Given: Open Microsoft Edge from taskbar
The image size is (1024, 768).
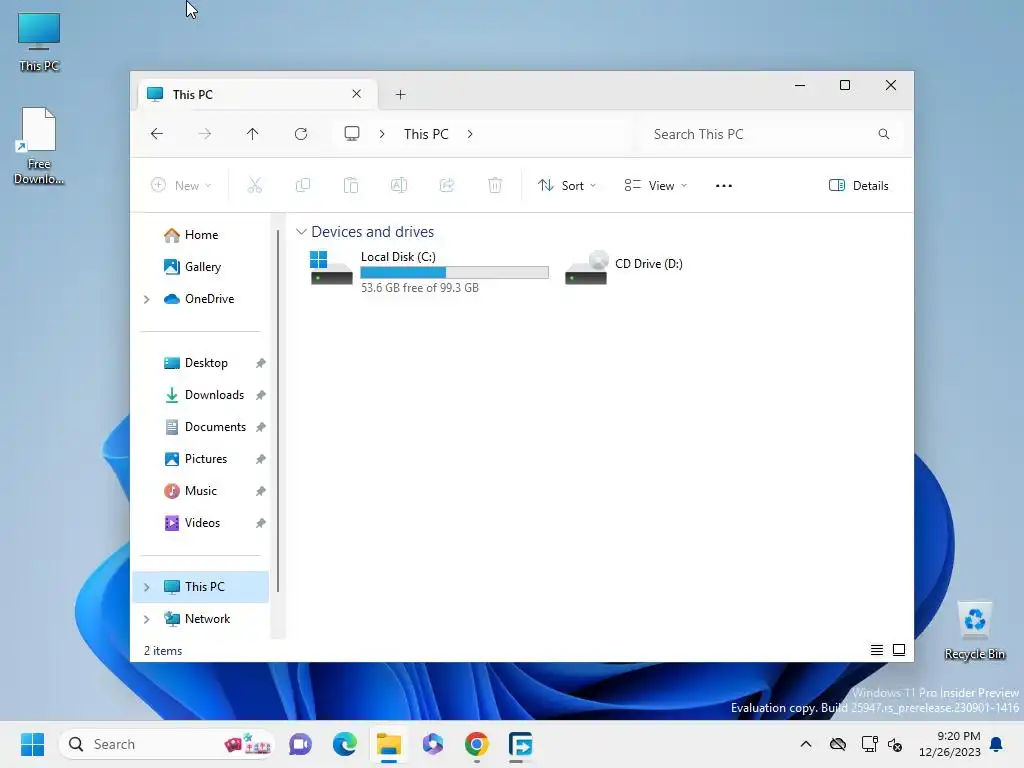Looking at the screenshot, I should coord(344,744).
